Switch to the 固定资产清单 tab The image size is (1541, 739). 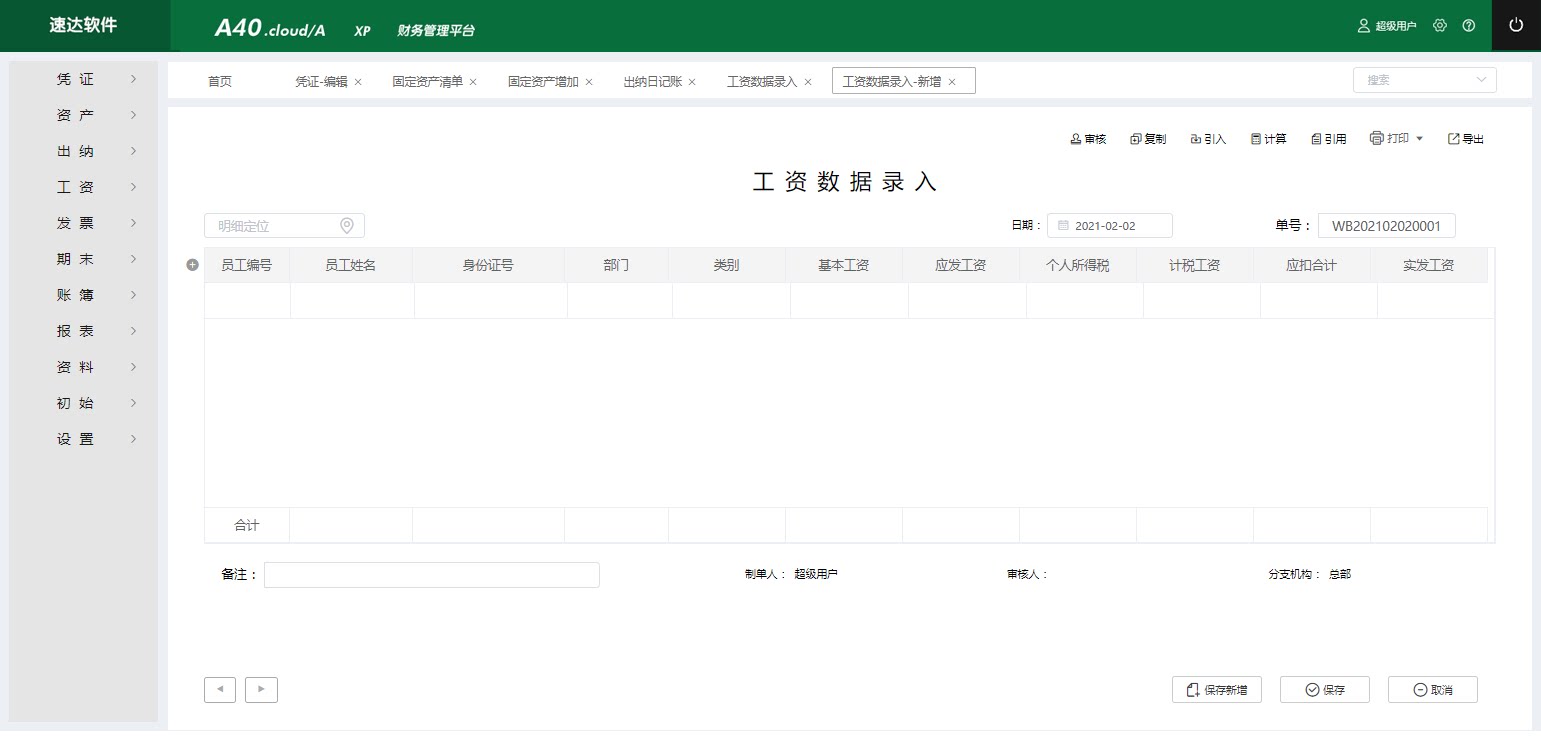pos(428,82)
